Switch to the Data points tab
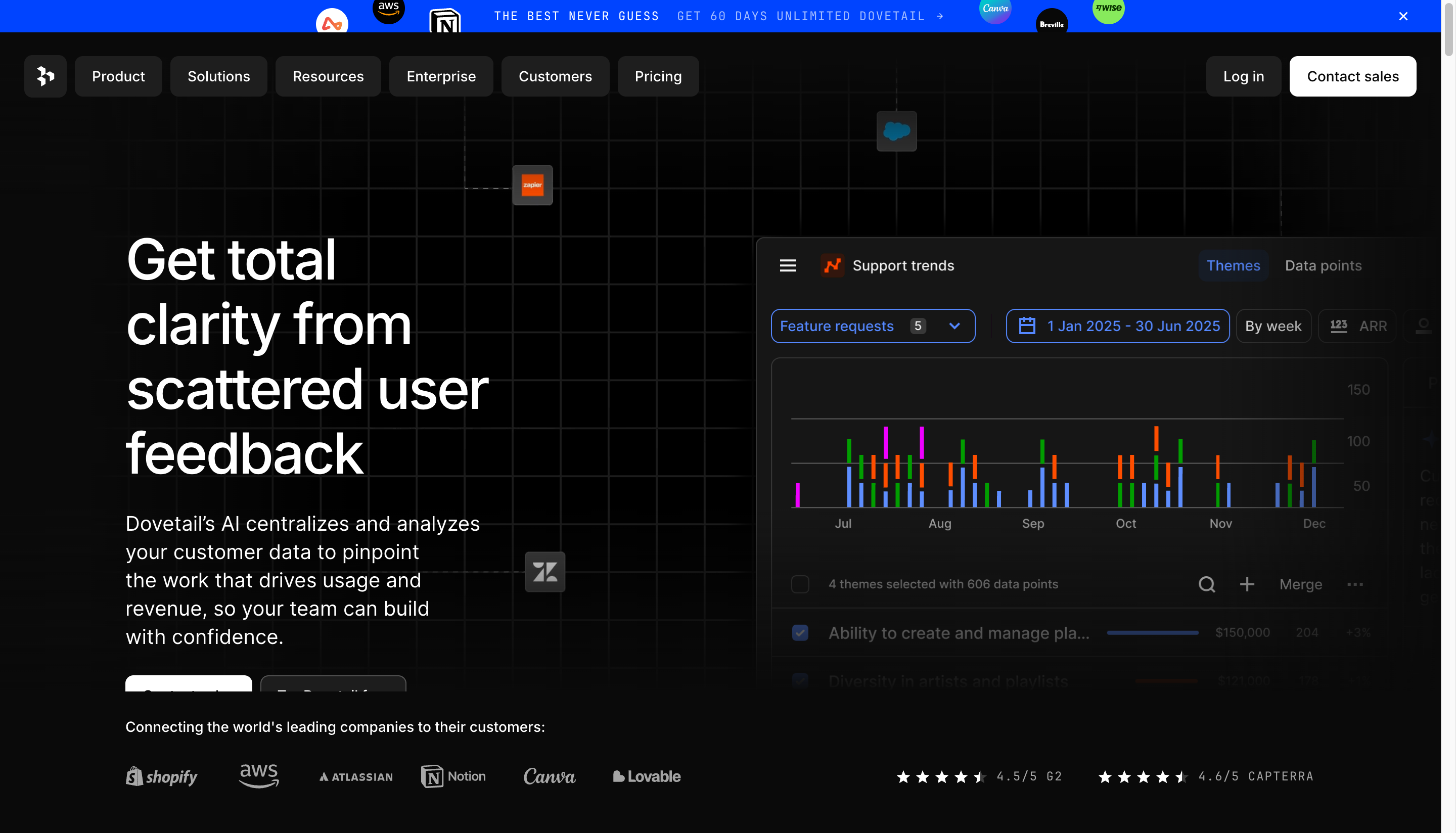 point(1323,265)
